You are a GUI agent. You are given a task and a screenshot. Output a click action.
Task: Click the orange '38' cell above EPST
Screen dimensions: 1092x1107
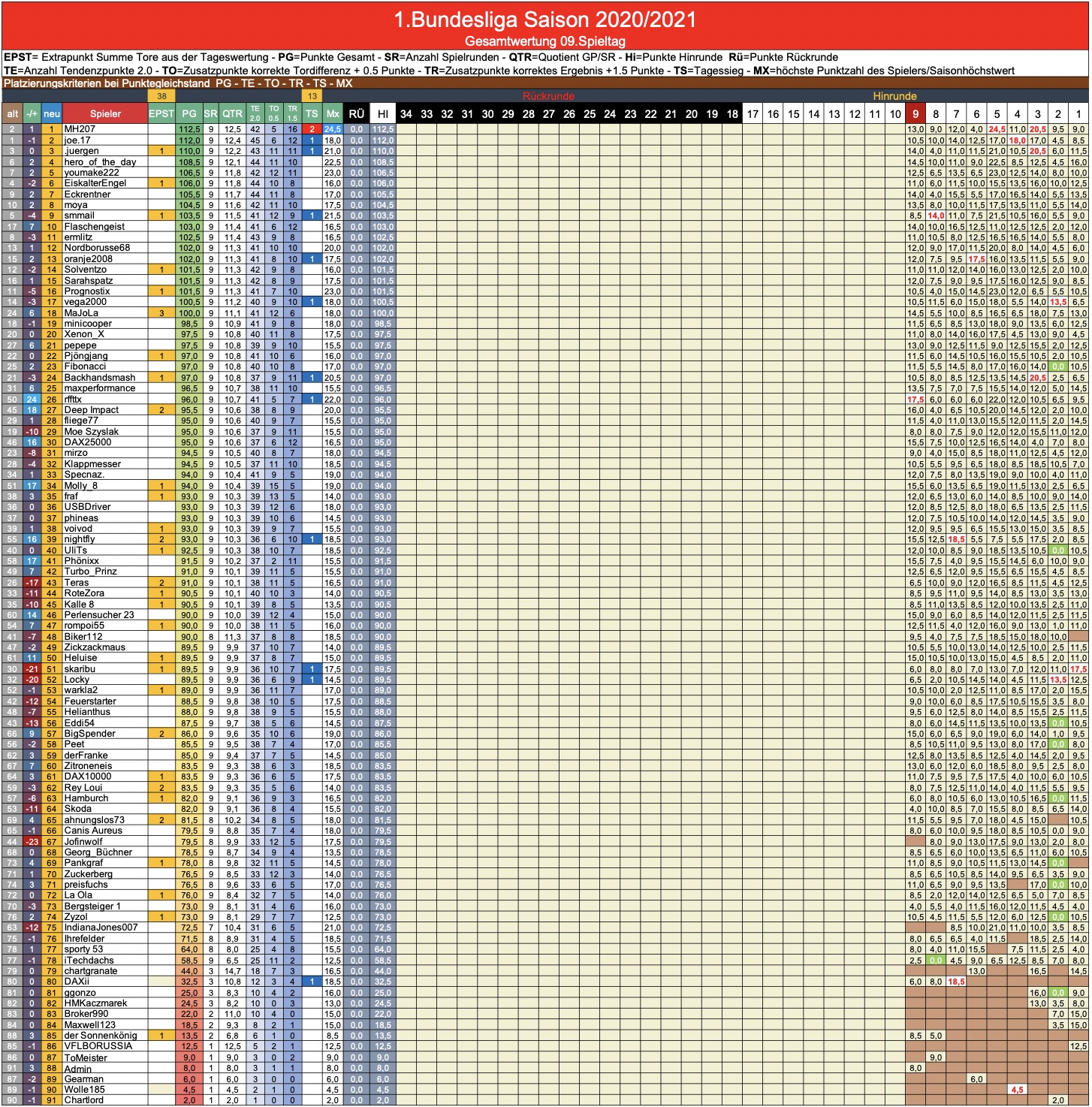tap(161, 96)
